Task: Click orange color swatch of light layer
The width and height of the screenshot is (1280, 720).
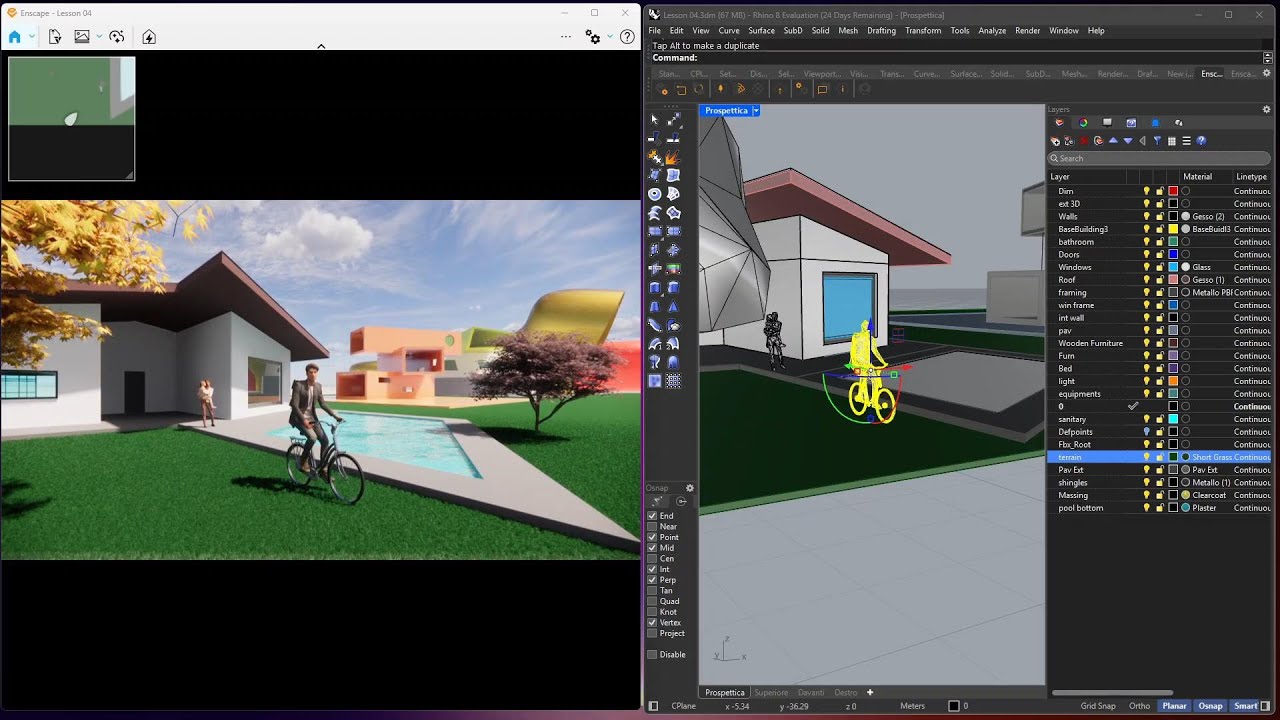Action: tap(1173, 381)
